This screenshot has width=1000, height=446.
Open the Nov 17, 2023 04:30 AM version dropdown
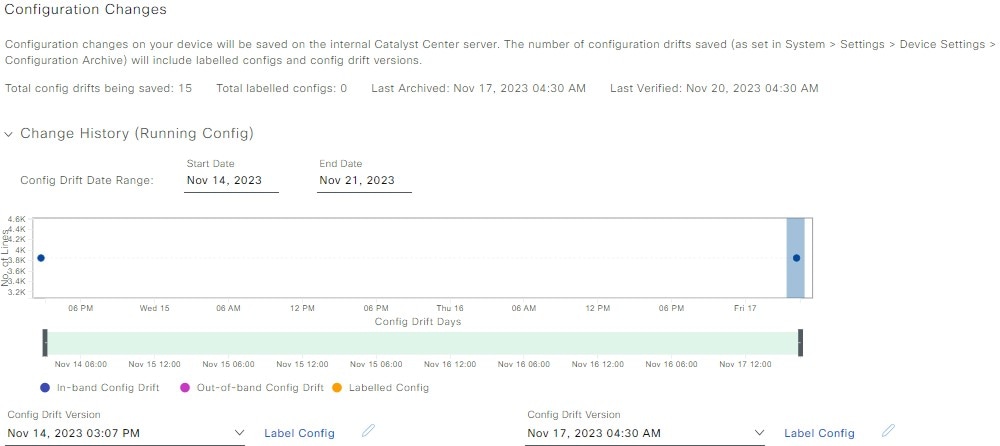point(645,433)
